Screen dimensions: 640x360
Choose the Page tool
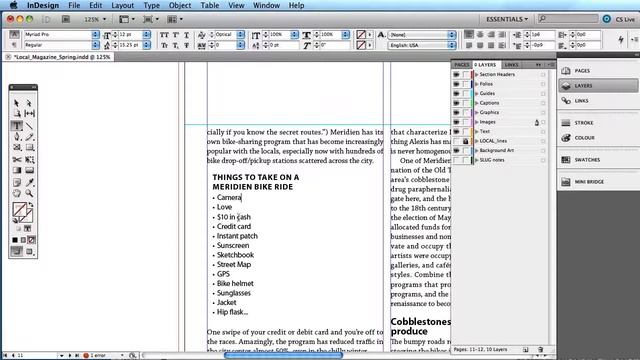16,113
